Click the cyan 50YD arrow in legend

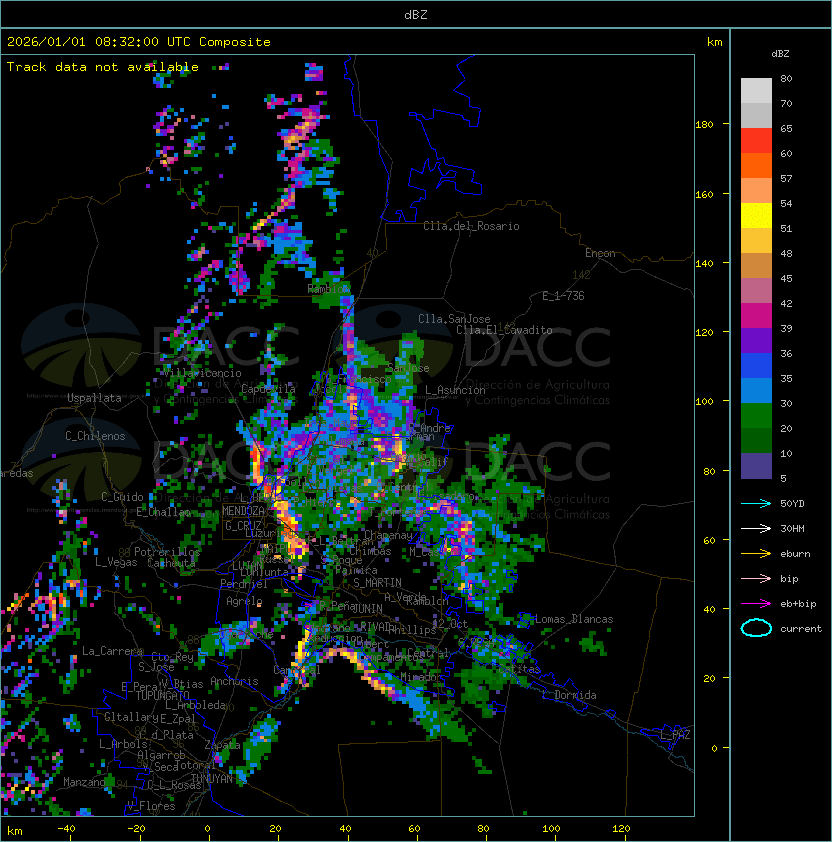coord(756,503)
